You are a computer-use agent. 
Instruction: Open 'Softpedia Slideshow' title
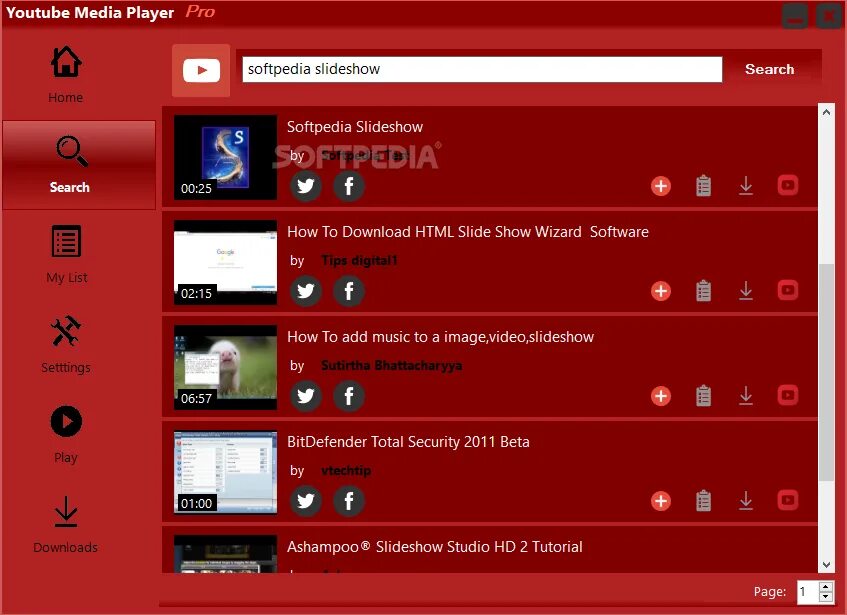(355, 127)
